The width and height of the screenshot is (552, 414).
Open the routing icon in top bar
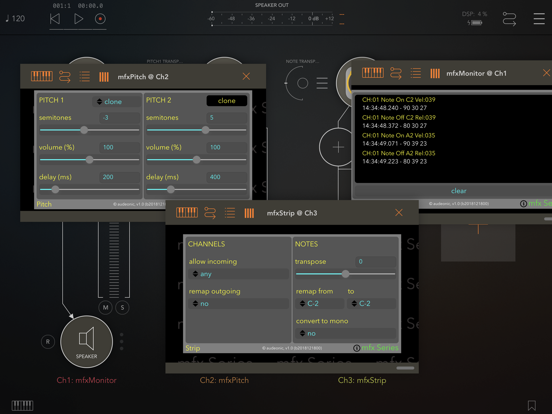pos(509,19)
